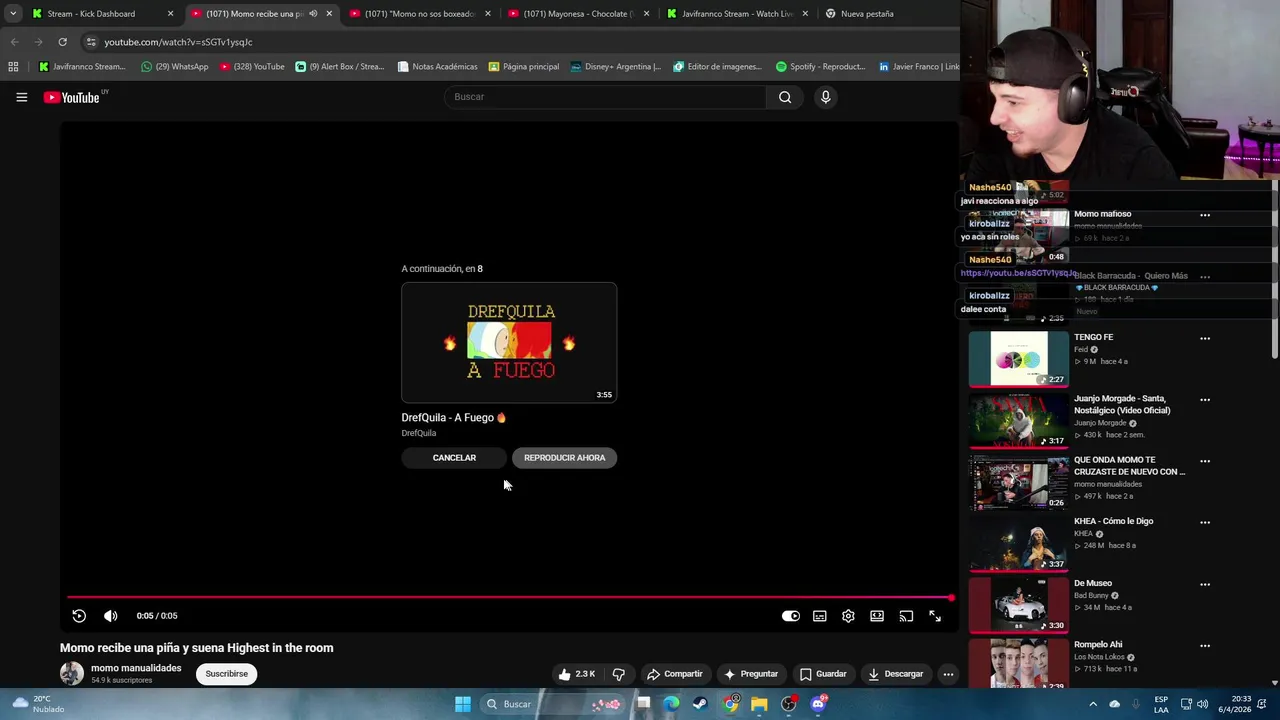Image resolution: width=1280 pixels, height=720 pixels.
Task: Cast the video to a TV
Action: (906, 616)
